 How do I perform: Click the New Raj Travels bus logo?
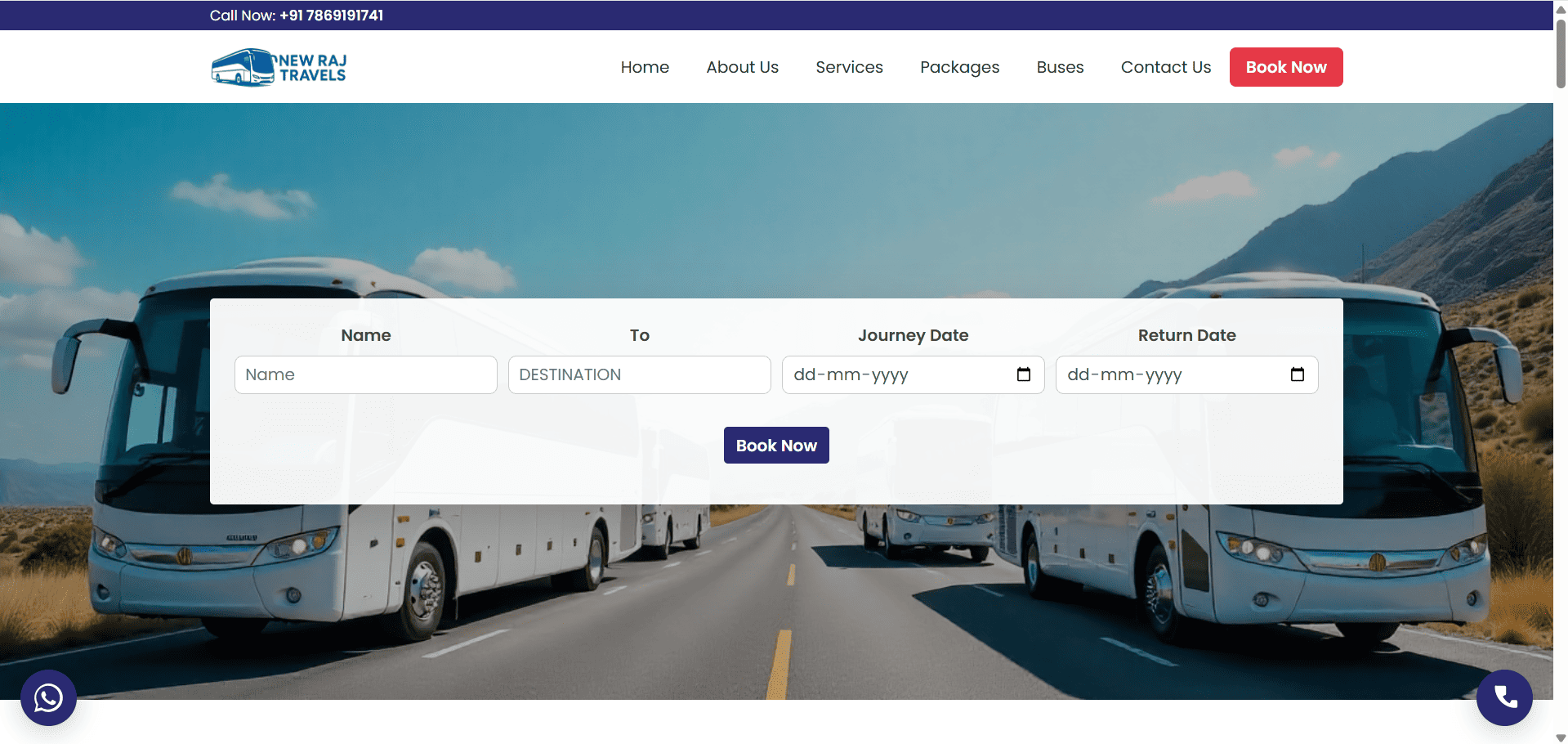coord(279,67)
